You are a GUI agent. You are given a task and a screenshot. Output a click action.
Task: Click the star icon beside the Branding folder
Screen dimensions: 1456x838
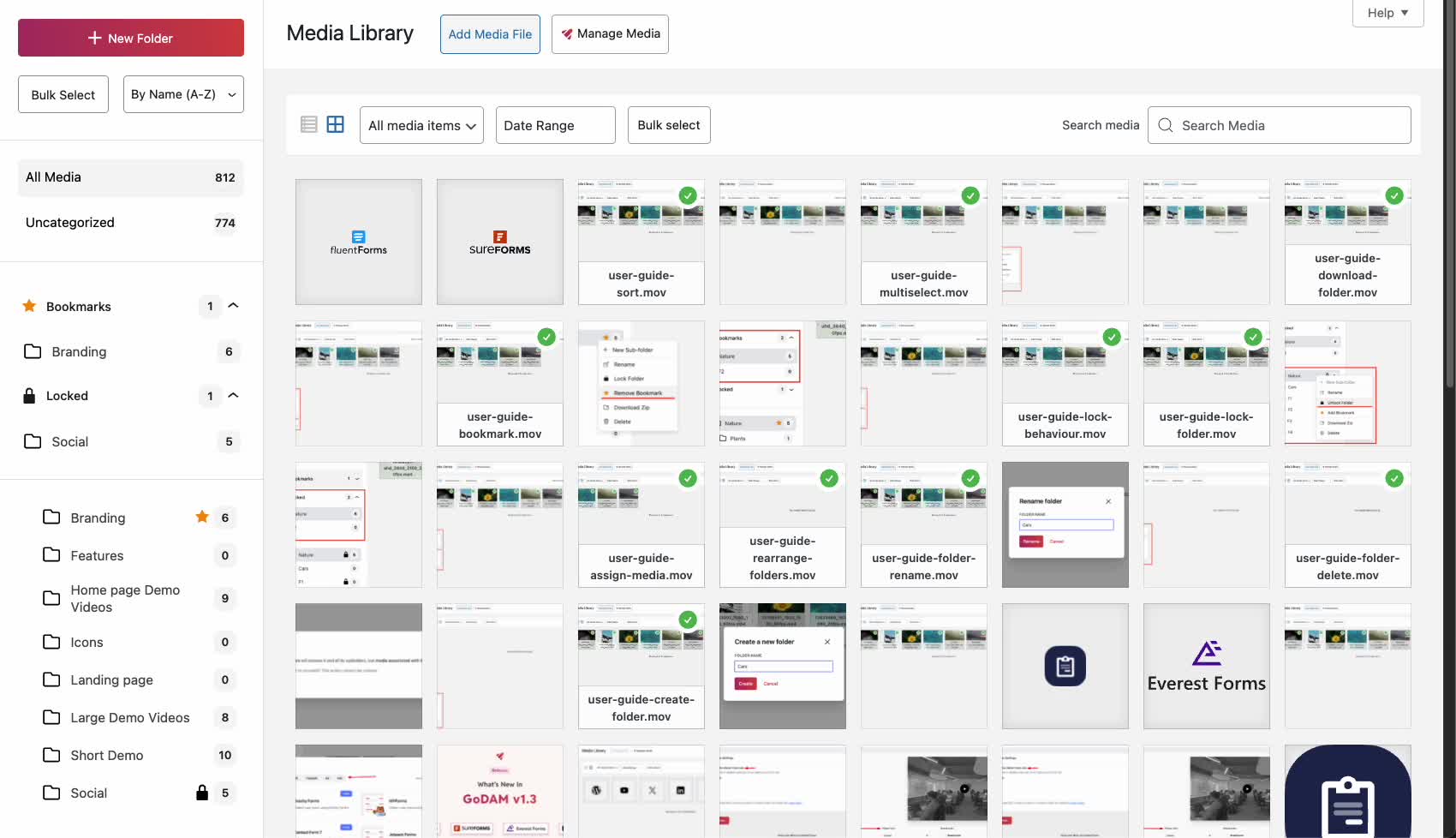[202, 517]
